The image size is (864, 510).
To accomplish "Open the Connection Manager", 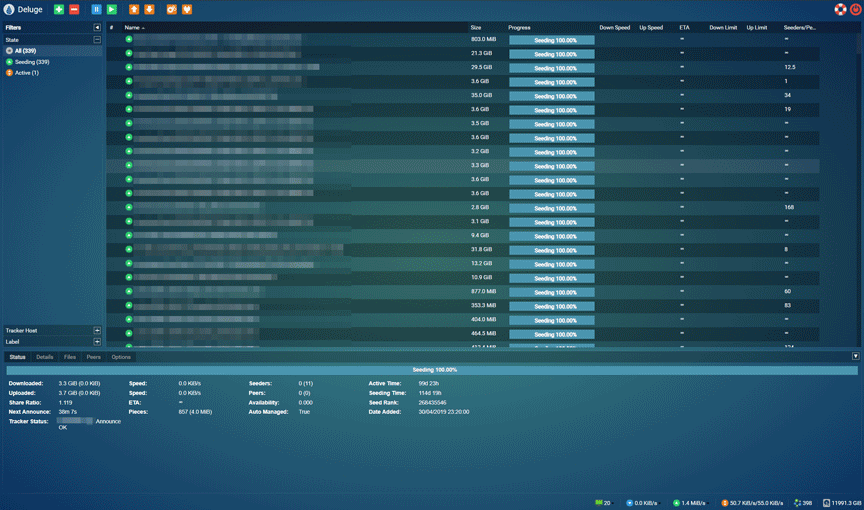I will coord(187,9).
